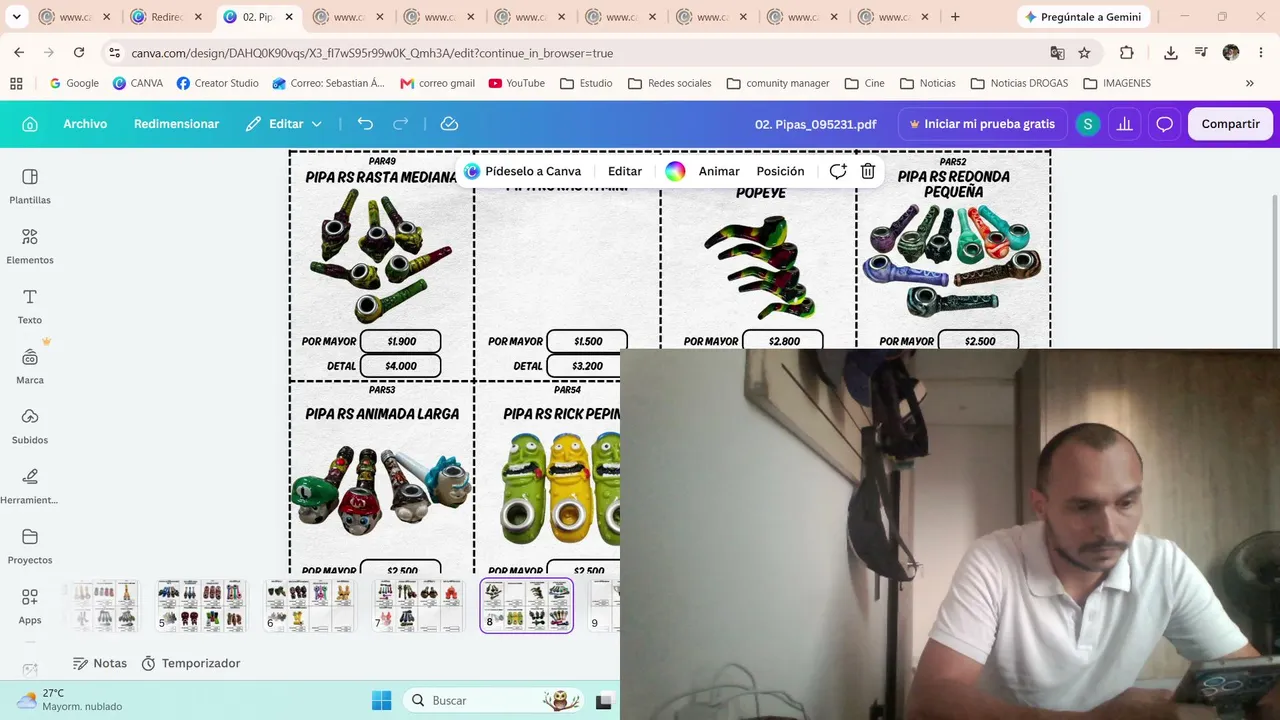Open Herramientas panel in sidebar
Screen dimensions: 1280x720
click(x=30, y=486)
